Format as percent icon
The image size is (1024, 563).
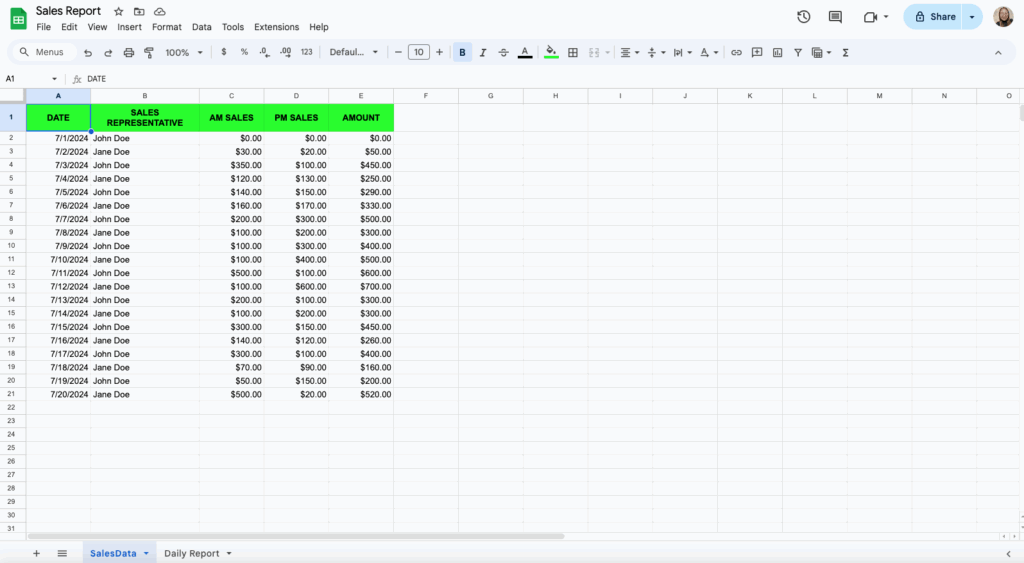pyautogui.click(x=244, y=52)
